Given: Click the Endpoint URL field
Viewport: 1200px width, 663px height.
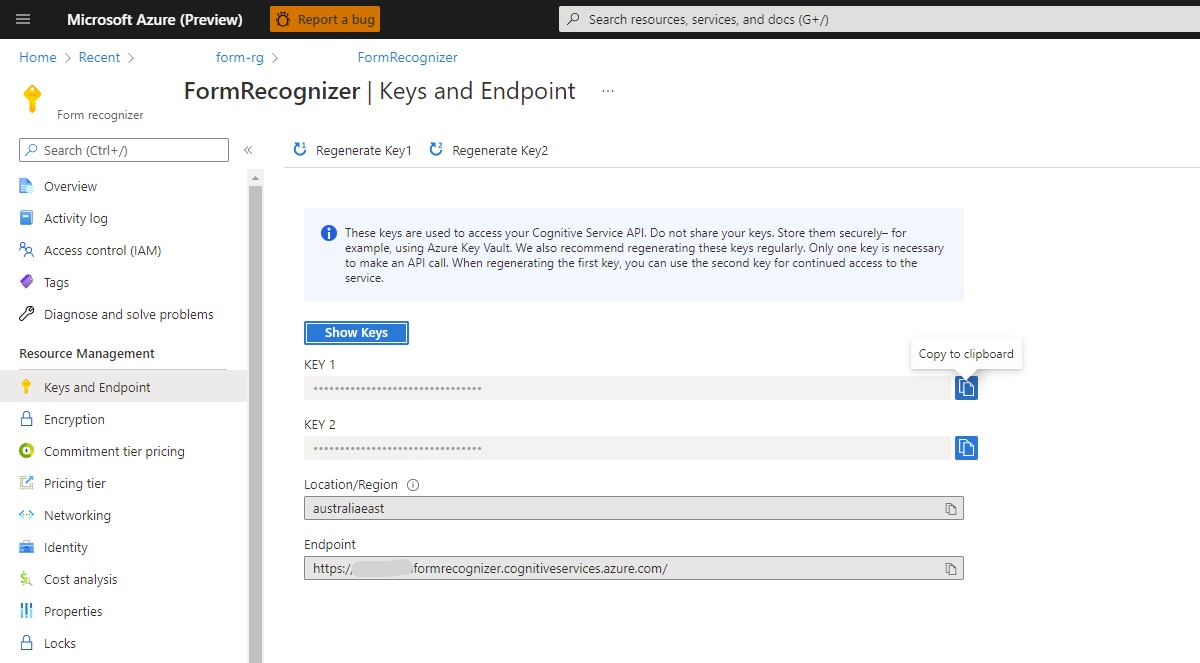Looking at the screenshot, I should coord(634,568).
